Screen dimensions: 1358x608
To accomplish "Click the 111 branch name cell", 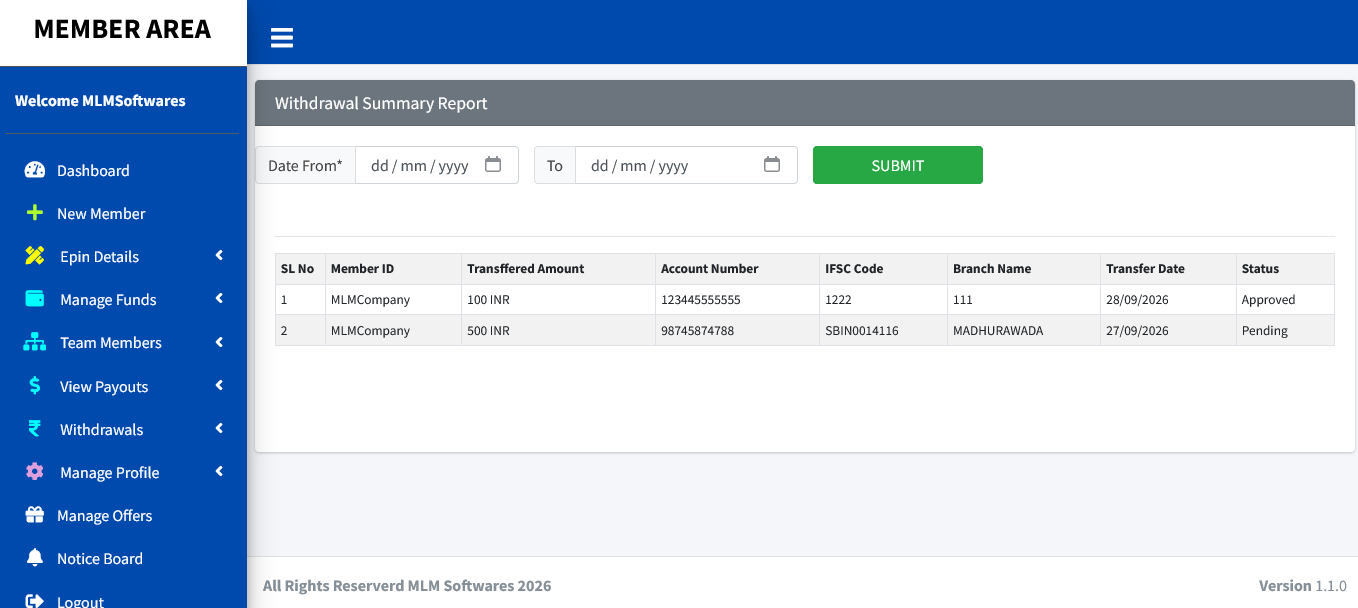I will 1024,300.
